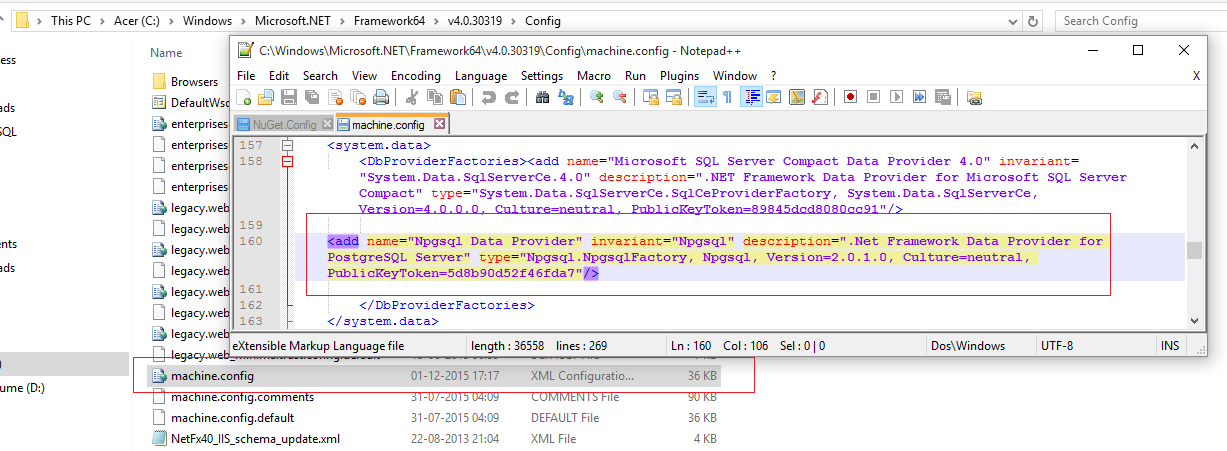The height and width of the screenshot is (451, 1227).
Task: Open Find with the binoculars icon
Action: [x=542, y=97]
